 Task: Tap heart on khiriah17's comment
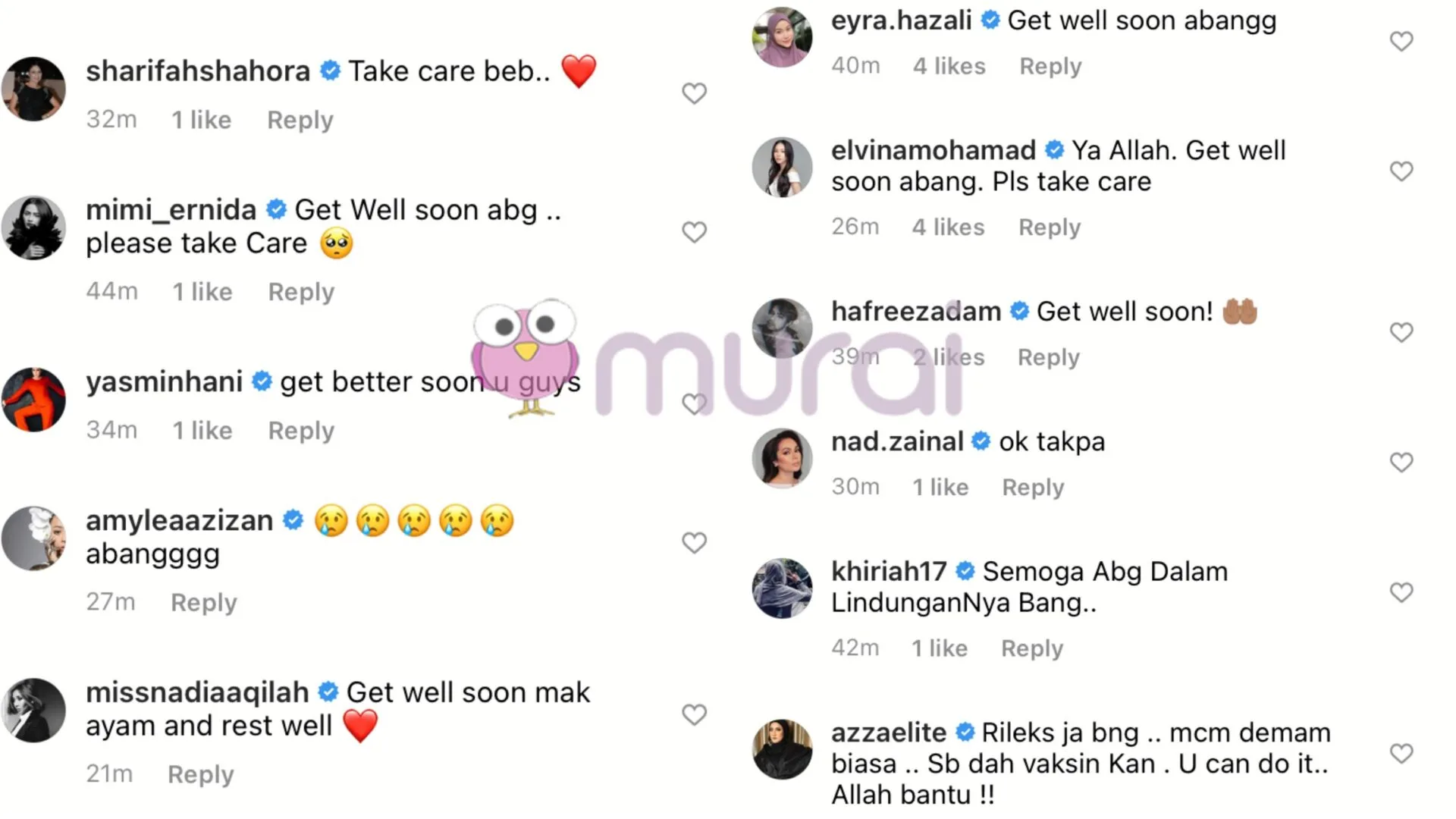point(1401,592)
